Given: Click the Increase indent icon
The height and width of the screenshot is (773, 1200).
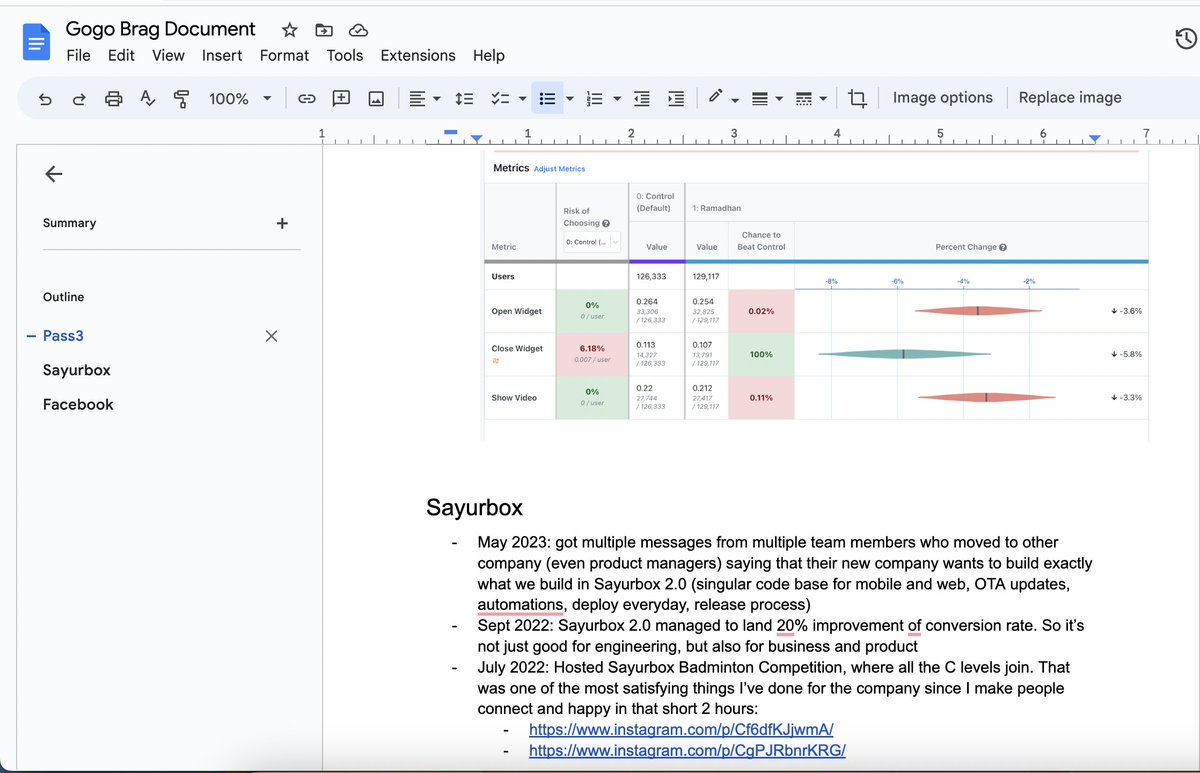Looking at the screenshot, I should click(x=676, y=98).
